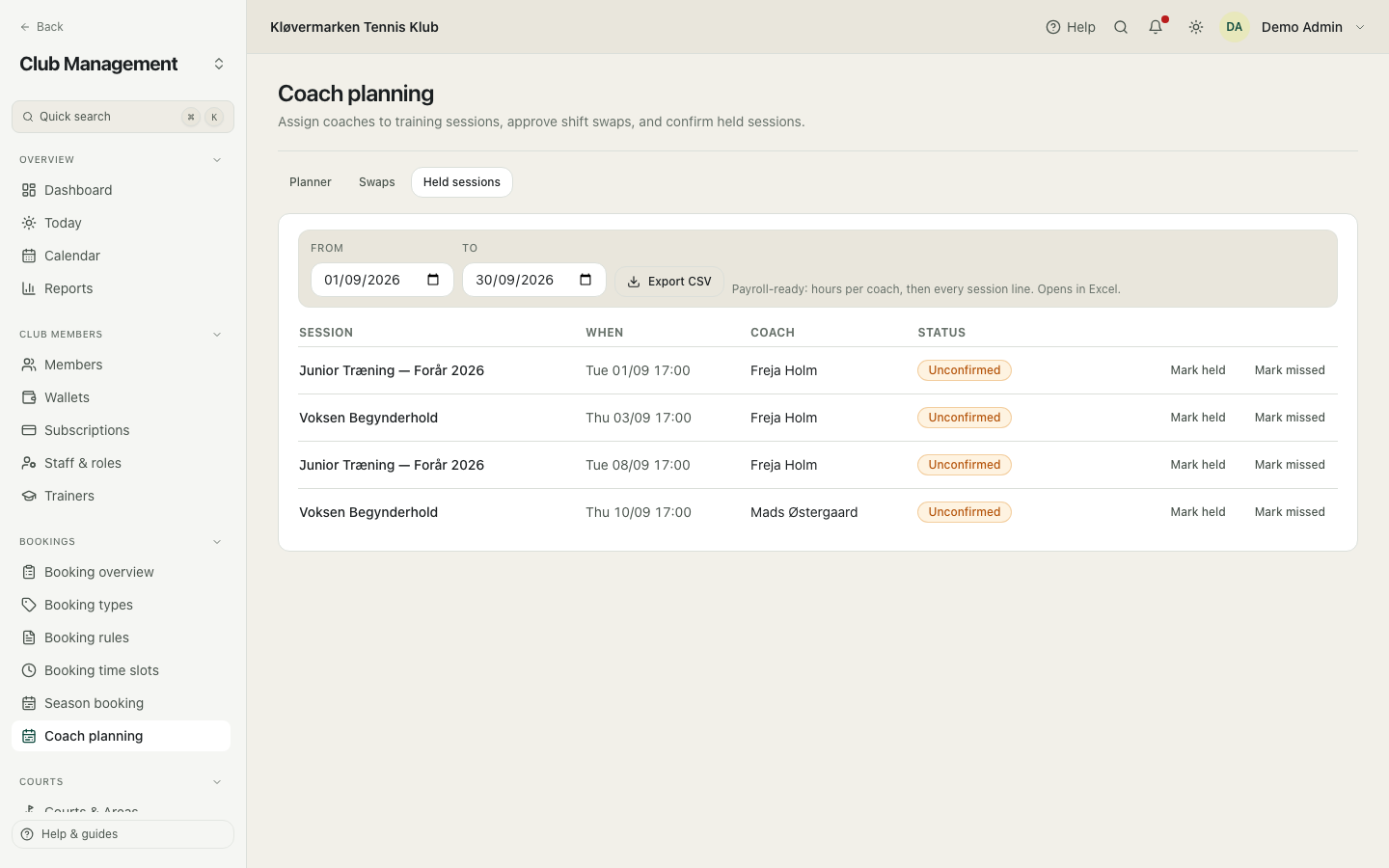The height and width of the screenshot is (868, 1389).
Task: Collapse the Bookings sidebar section
Action: tap(217, 542)
